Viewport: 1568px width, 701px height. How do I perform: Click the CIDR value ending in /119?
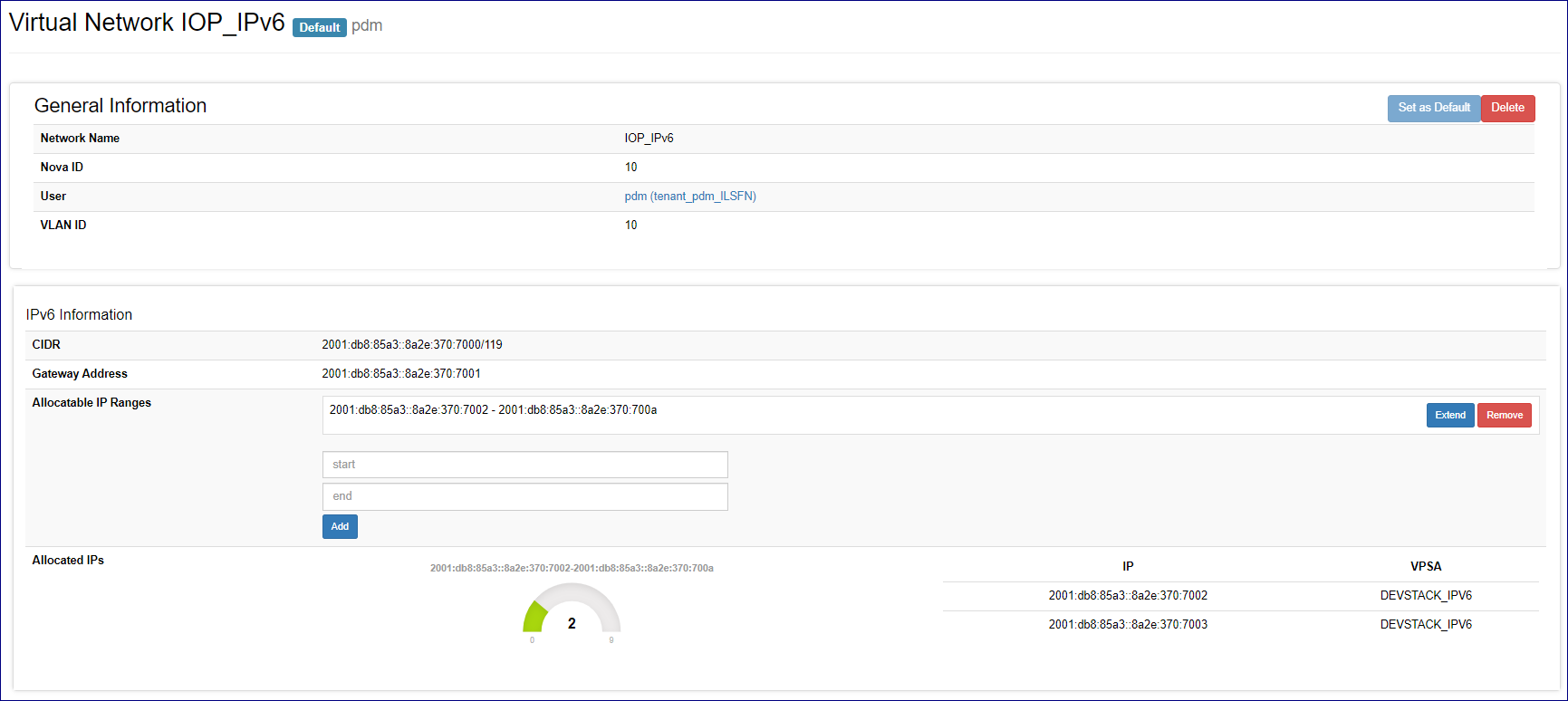412,345
